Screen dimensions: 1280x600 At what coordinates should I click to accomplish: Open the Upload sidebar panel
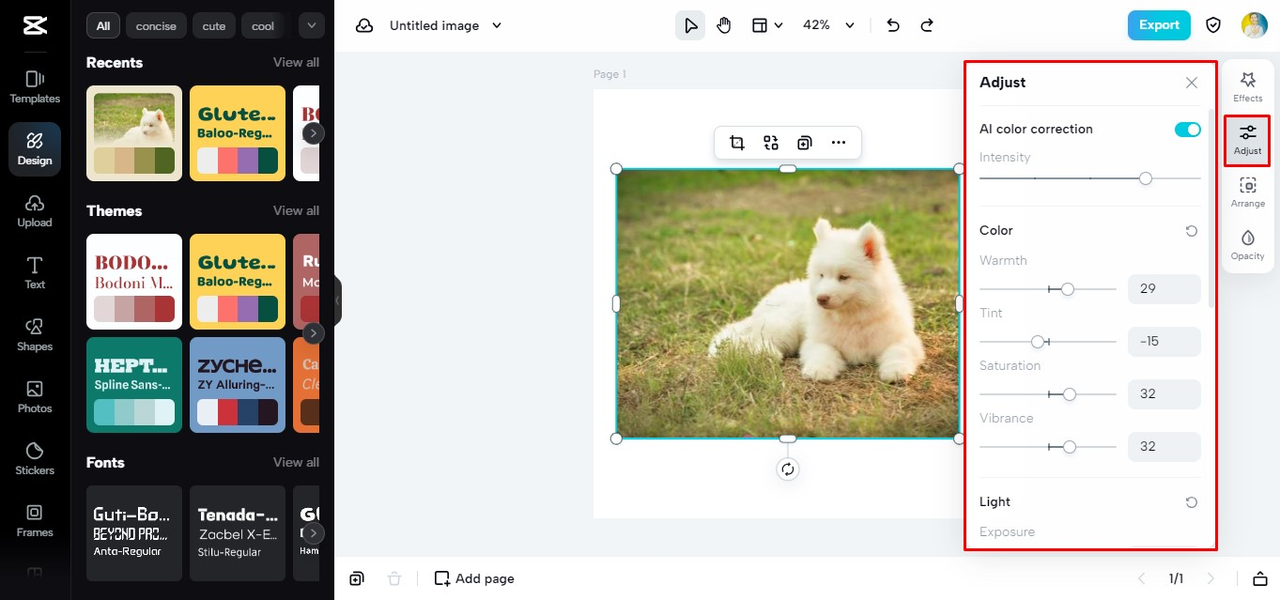35,211
